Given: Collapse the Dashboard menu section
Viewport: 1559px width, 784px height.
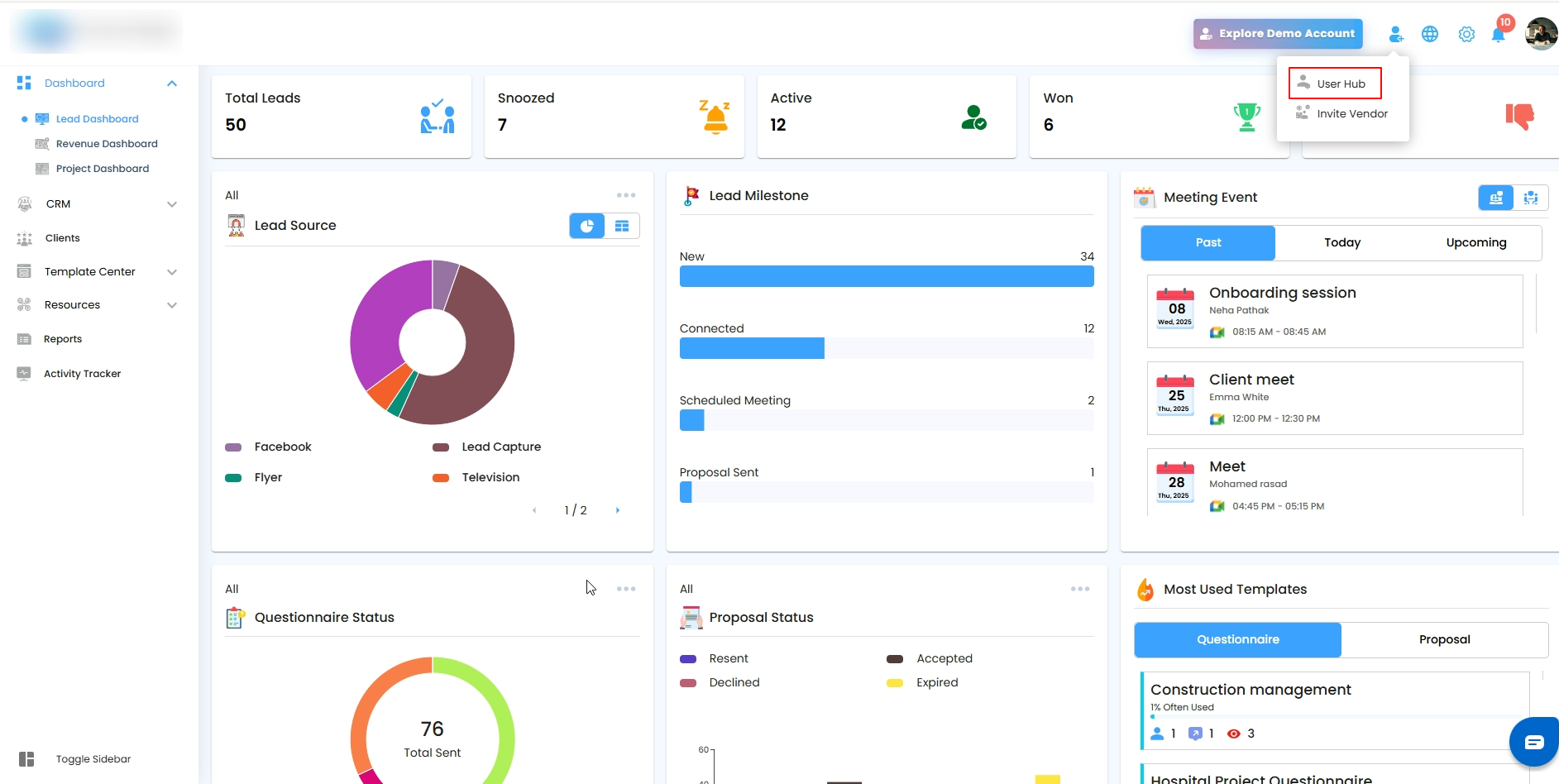Looking at the screenshot, I should pos(172,84).
